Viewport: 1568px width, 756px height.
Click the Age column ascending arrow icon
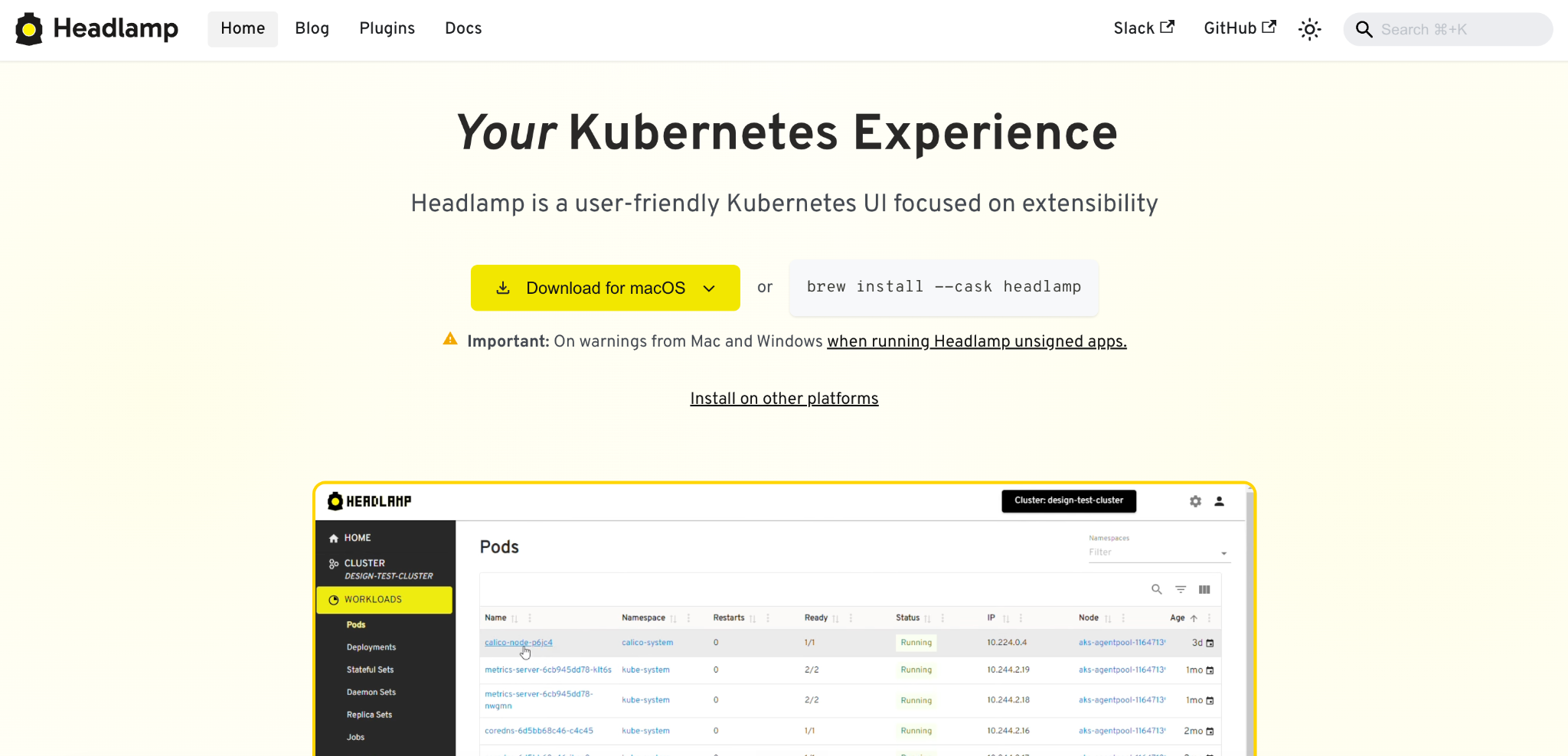[x=1194, y=618]
